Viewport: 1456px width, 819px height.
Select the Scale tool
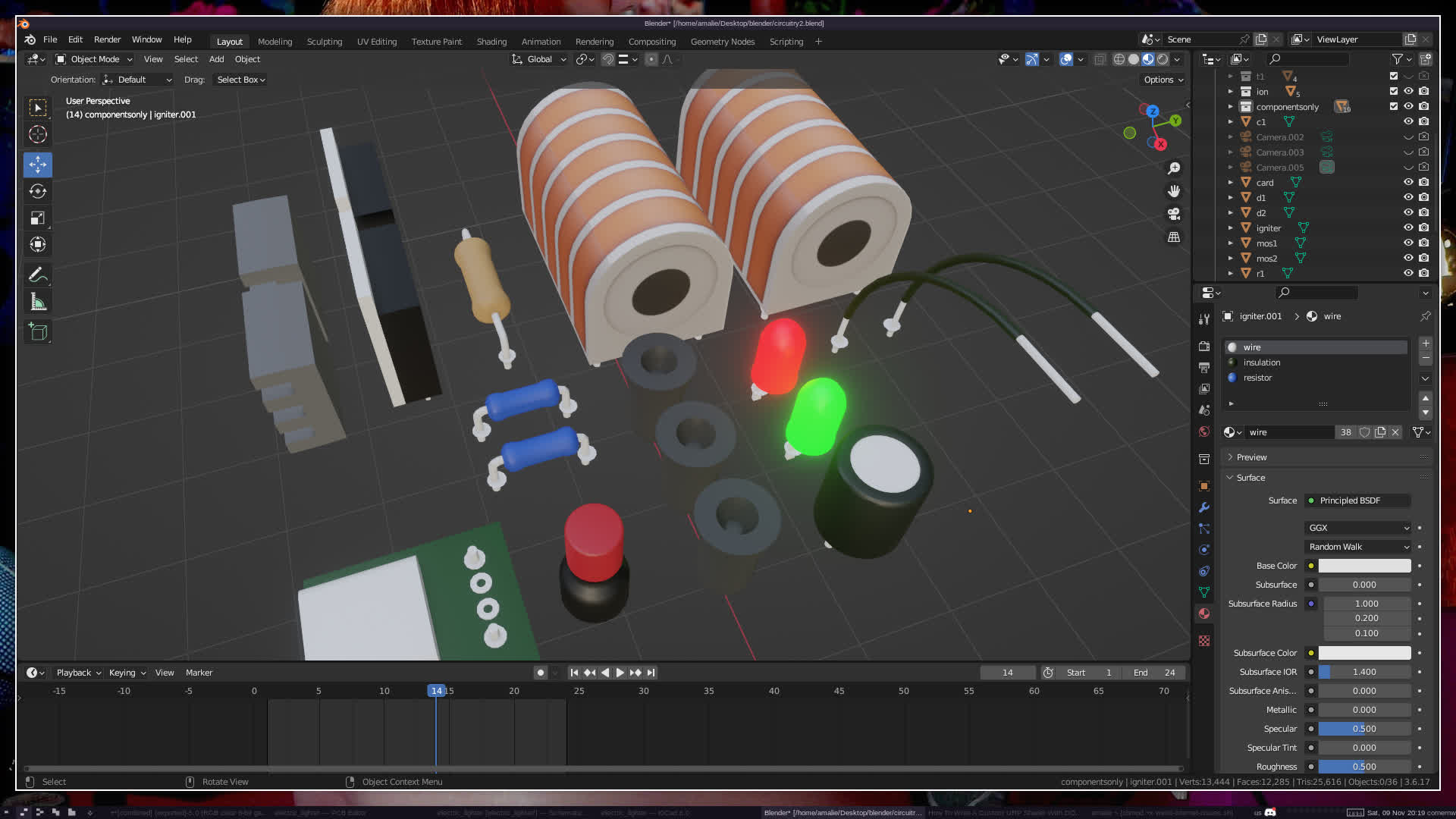point(38,218)
